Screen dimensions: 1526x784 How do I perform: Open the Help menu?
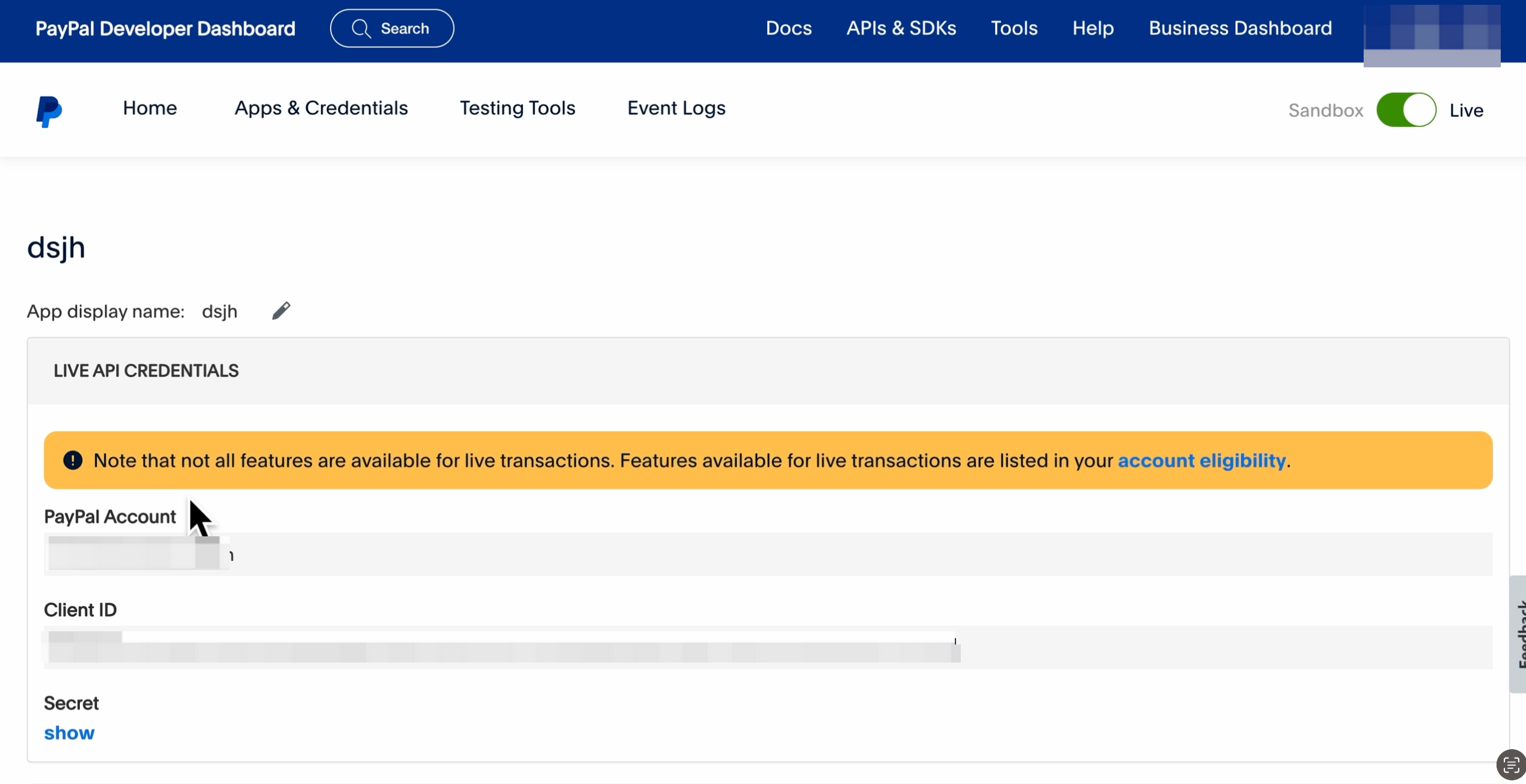pos(1092,28)
